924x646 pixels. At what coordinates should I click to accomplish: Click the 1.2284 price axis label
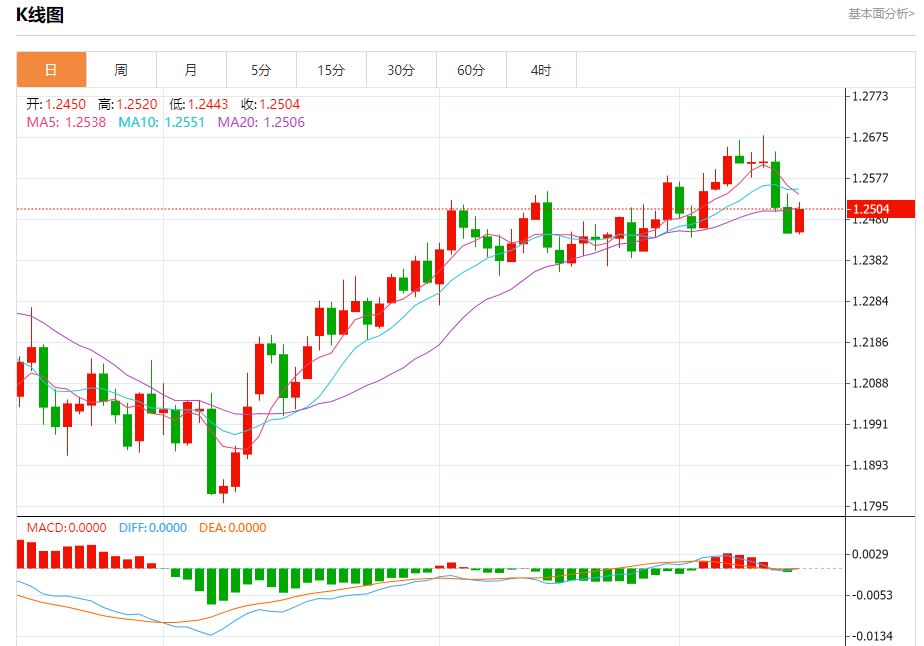tap(870, 301)
